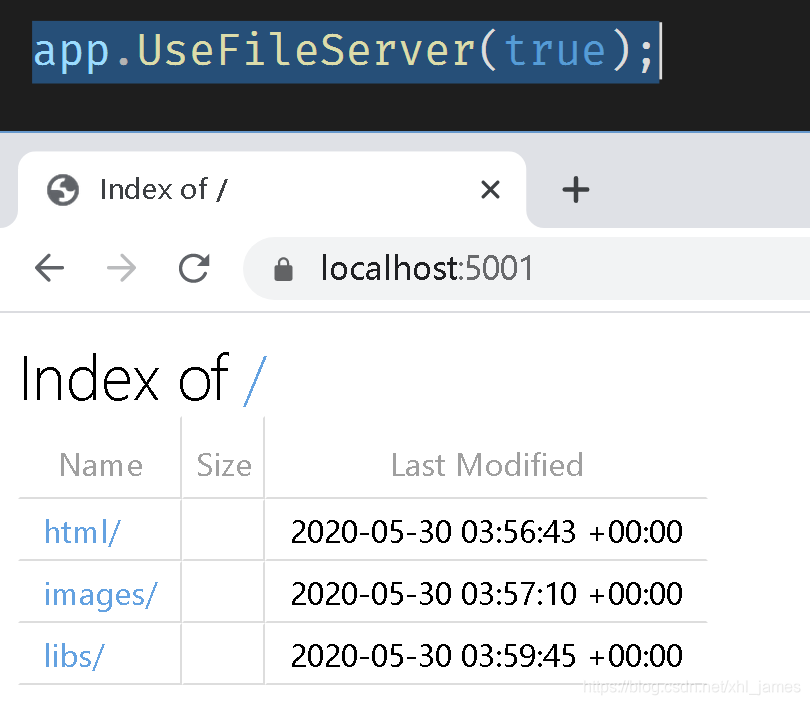The height and width of the screenshot is (705, 810).
Task: Click the date 2020-05-30 03:57:10 +00:00
Action: [487, 593]
